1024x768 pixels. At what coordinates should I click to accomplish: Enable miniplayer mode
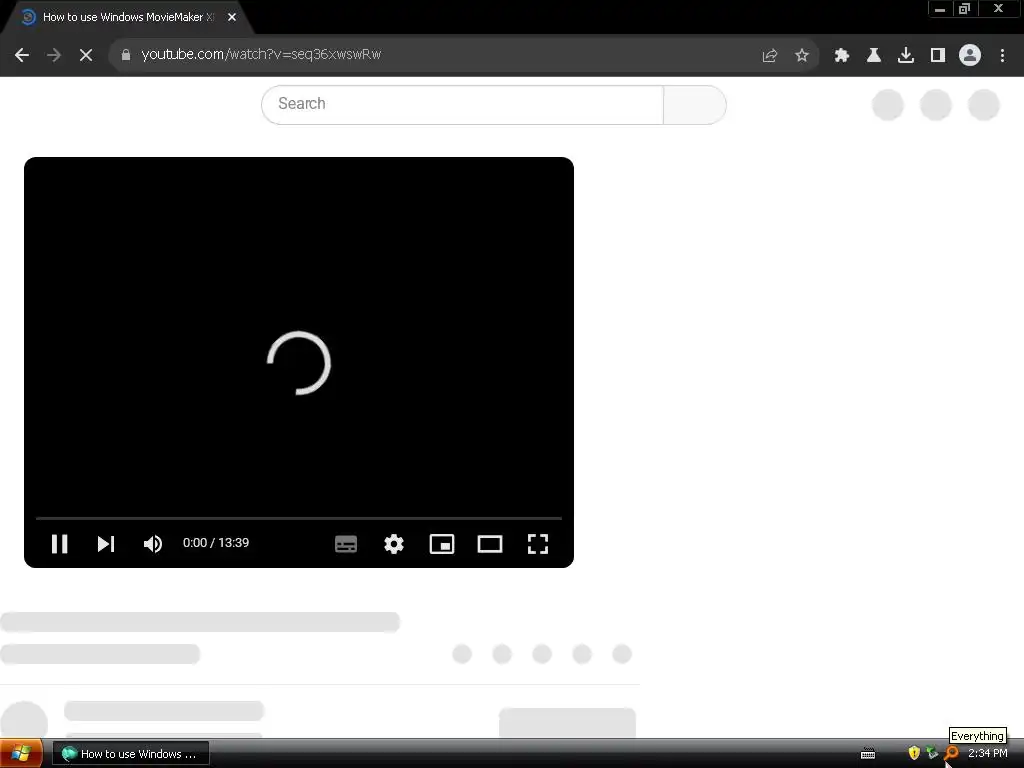tap(441, 543)
